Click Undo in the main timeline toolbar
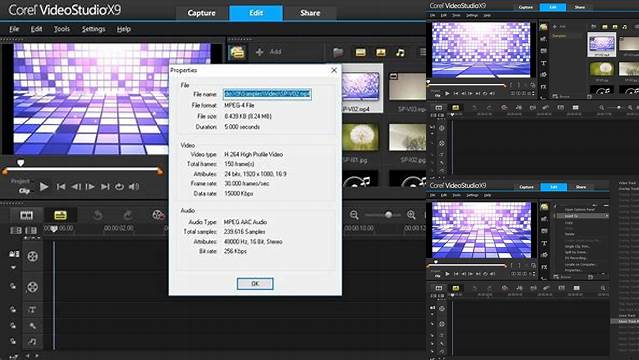Viewport: 639px width, 360px height. 97,215
